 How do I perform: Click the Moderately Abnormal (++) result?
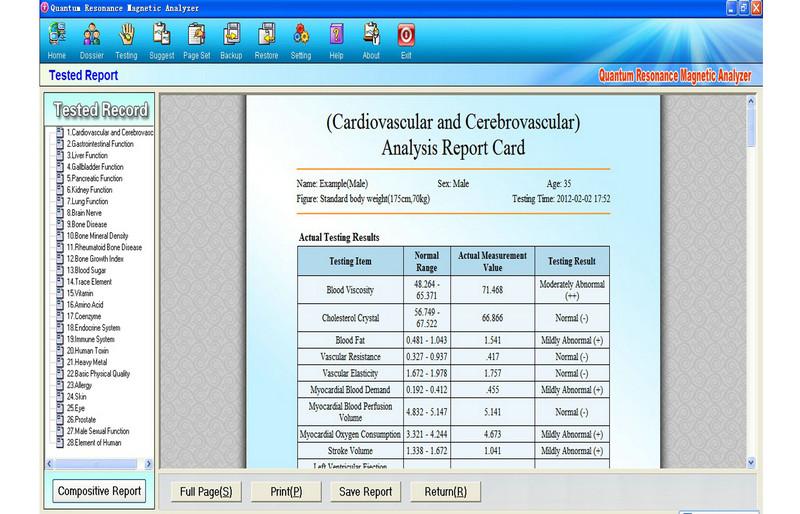(572, 290)
